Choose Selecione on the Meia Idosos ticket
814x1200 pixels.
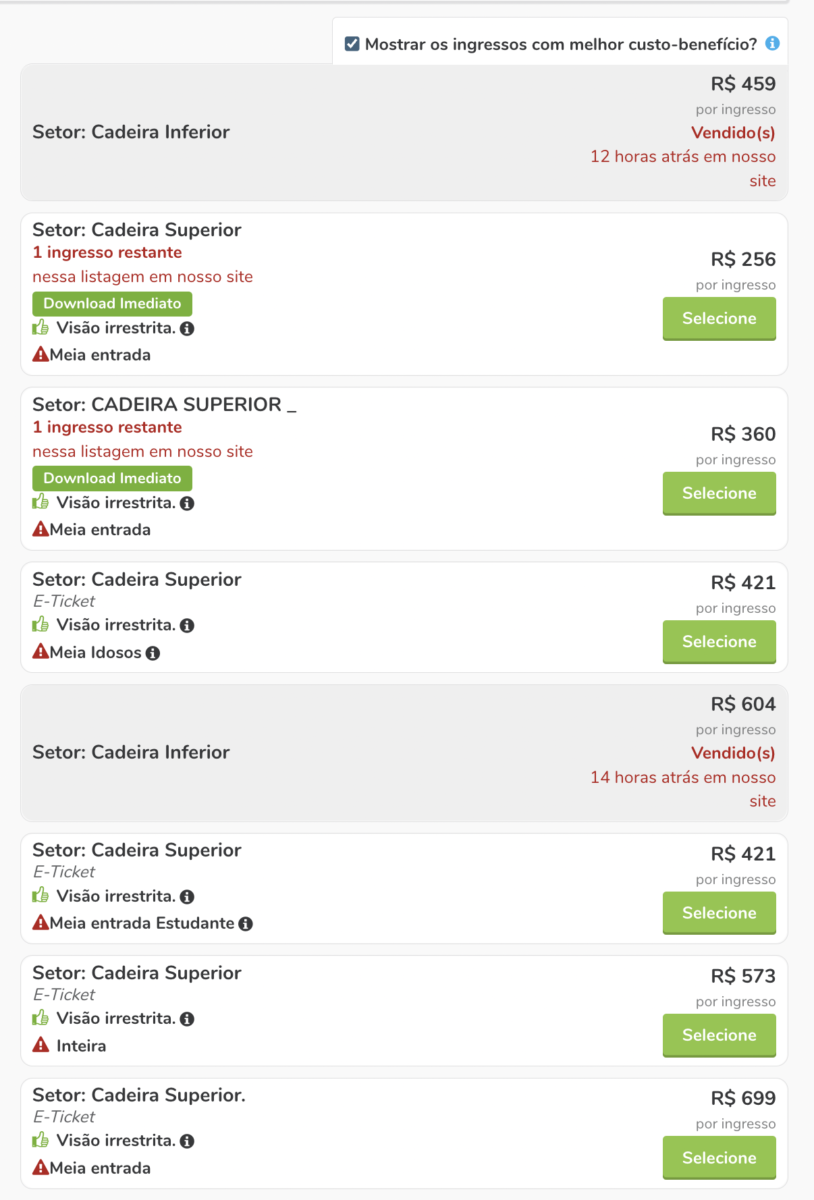click(719, 642)
